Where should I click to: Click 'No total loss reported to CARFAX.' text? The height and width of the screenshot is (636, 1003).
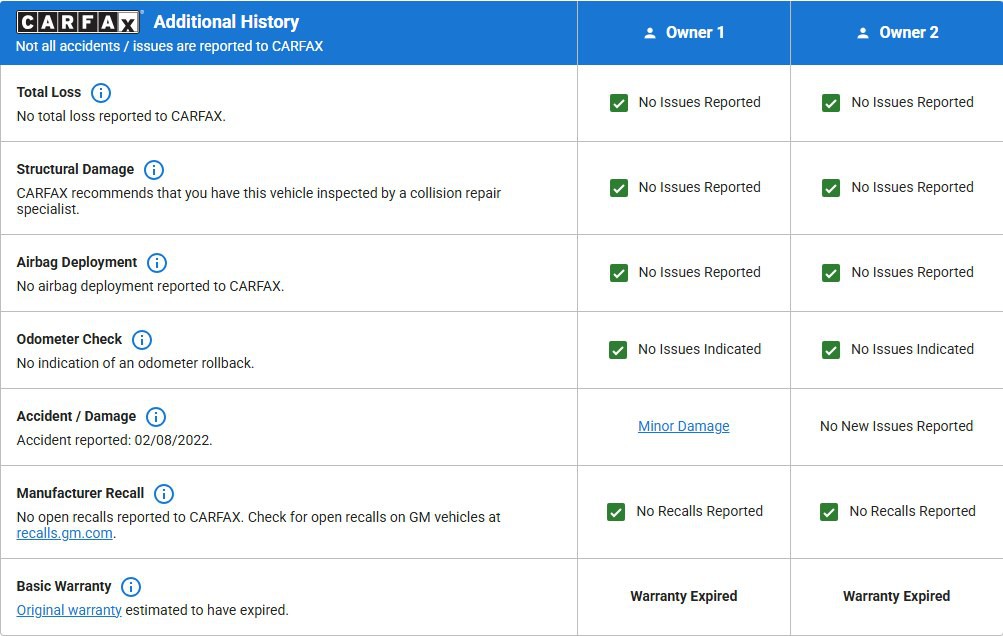[x=121, y=116]
